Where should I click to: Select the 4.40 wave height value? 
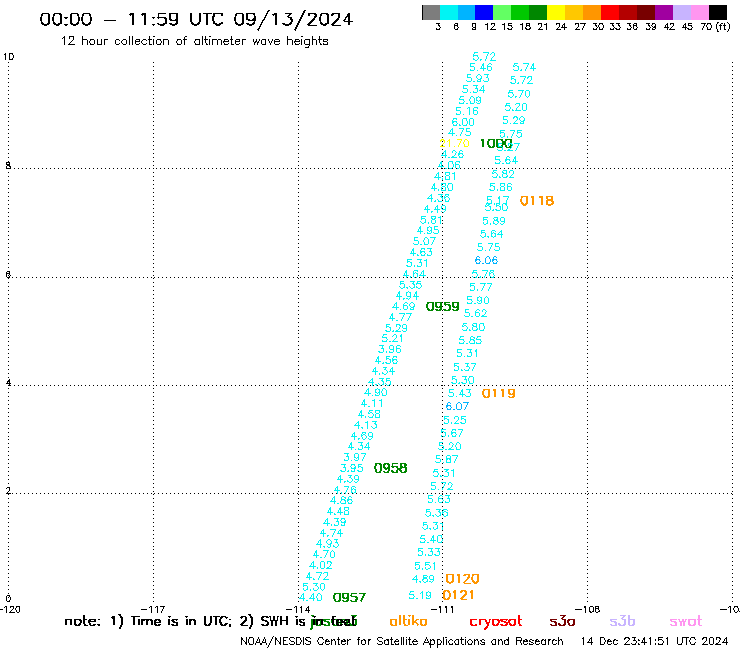(311, 598)
